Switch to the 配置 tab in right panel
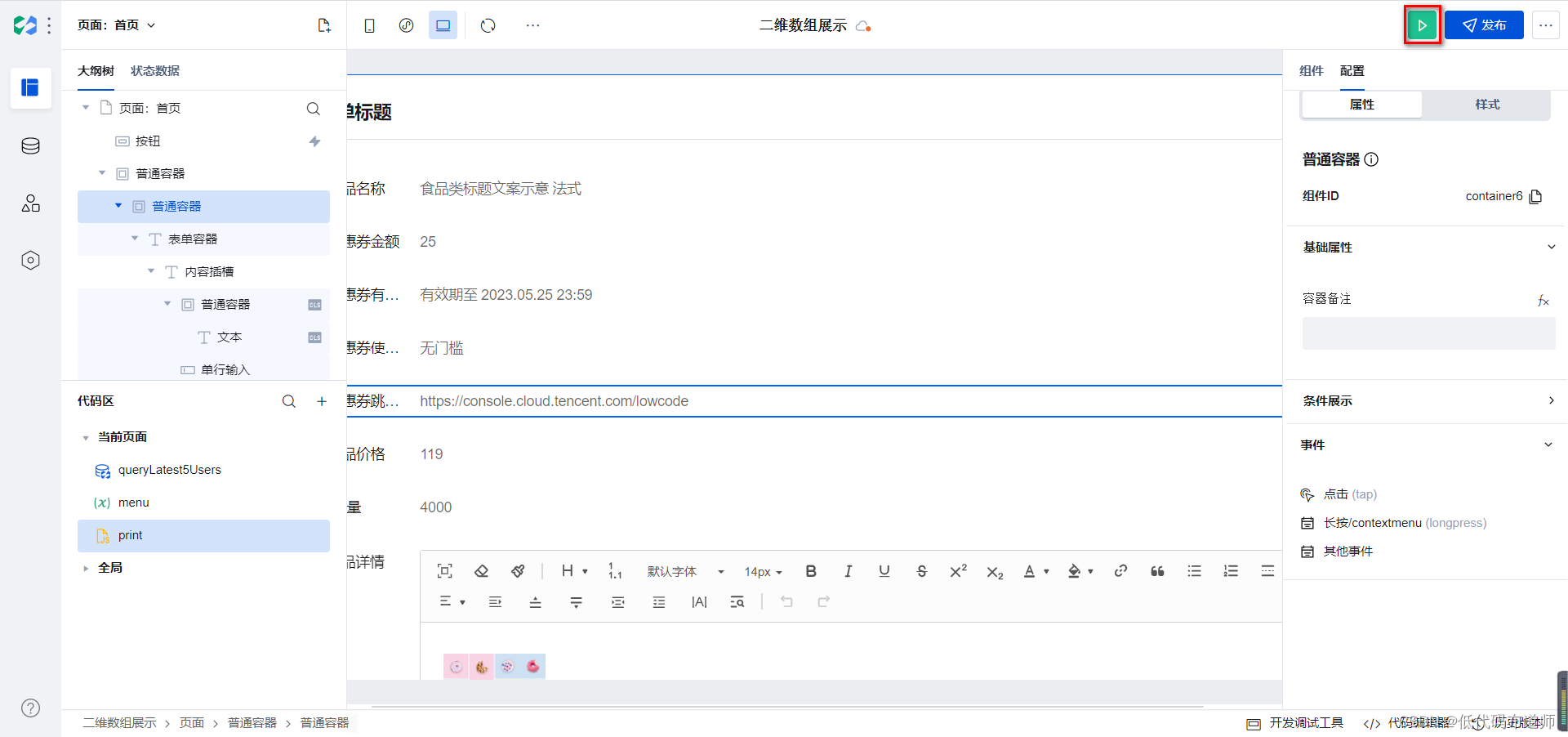Screen dimensions: 1568x737 click(x=1352, y=71)
